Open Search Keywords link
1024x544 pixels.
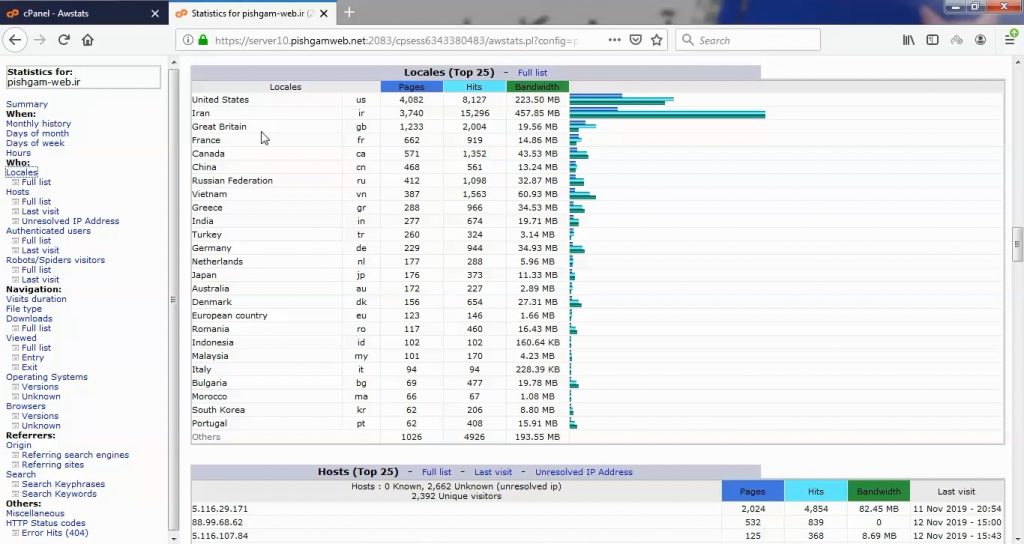tap(59, 494)
